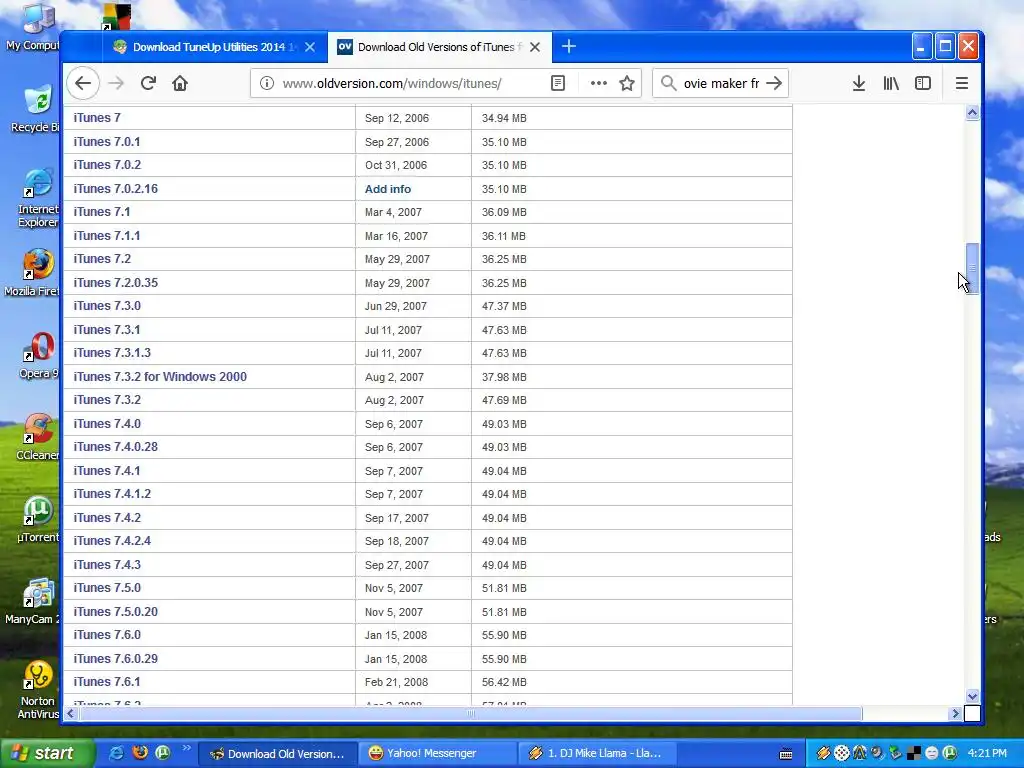Open the iTunes 7.3.0 link
The height and width of the screenshot is (768, 1024).
(107, 306)
